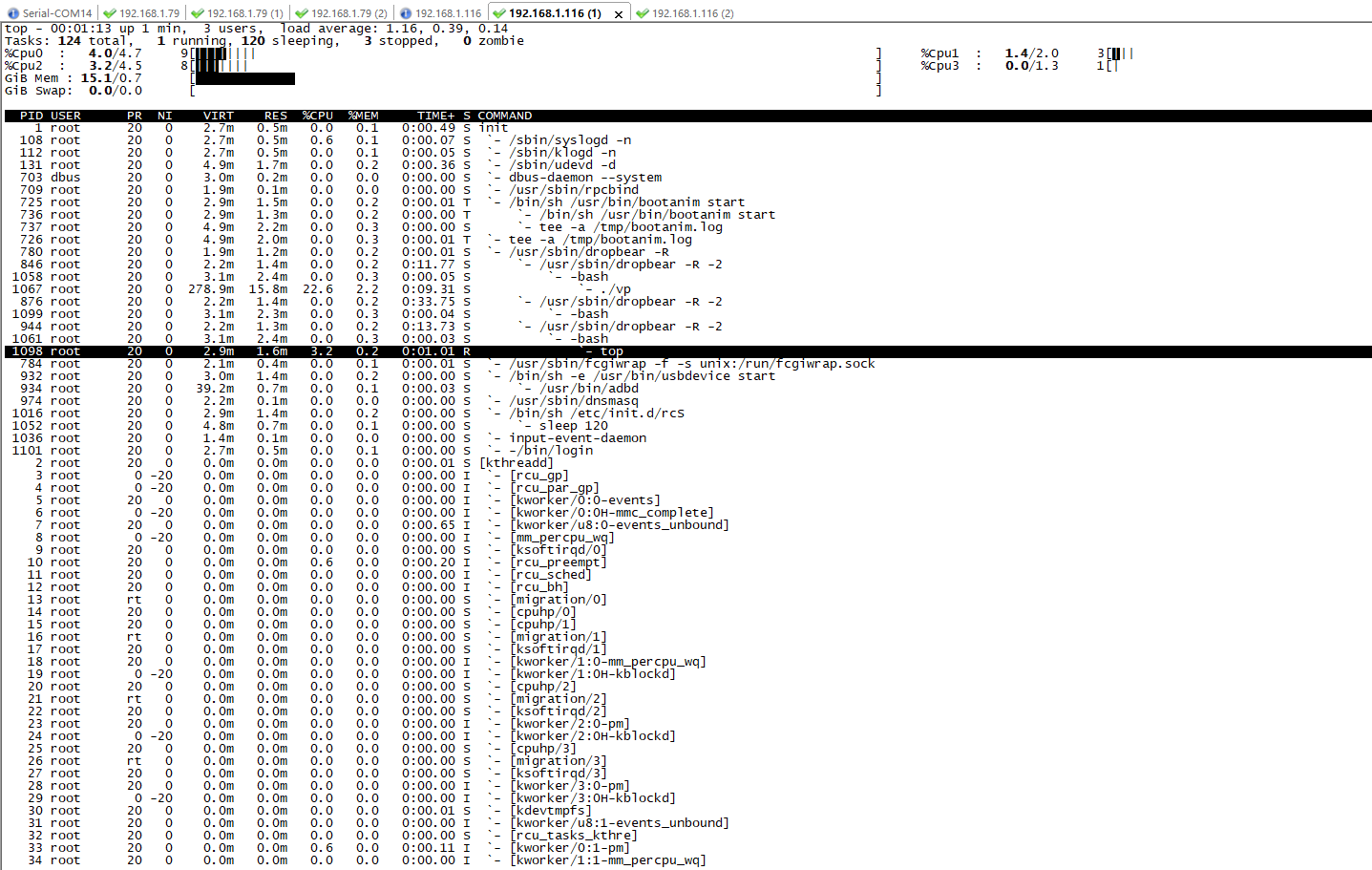Click the USER column header
The width and height of the screenshot is (1372, 870).
click(66, 116)
